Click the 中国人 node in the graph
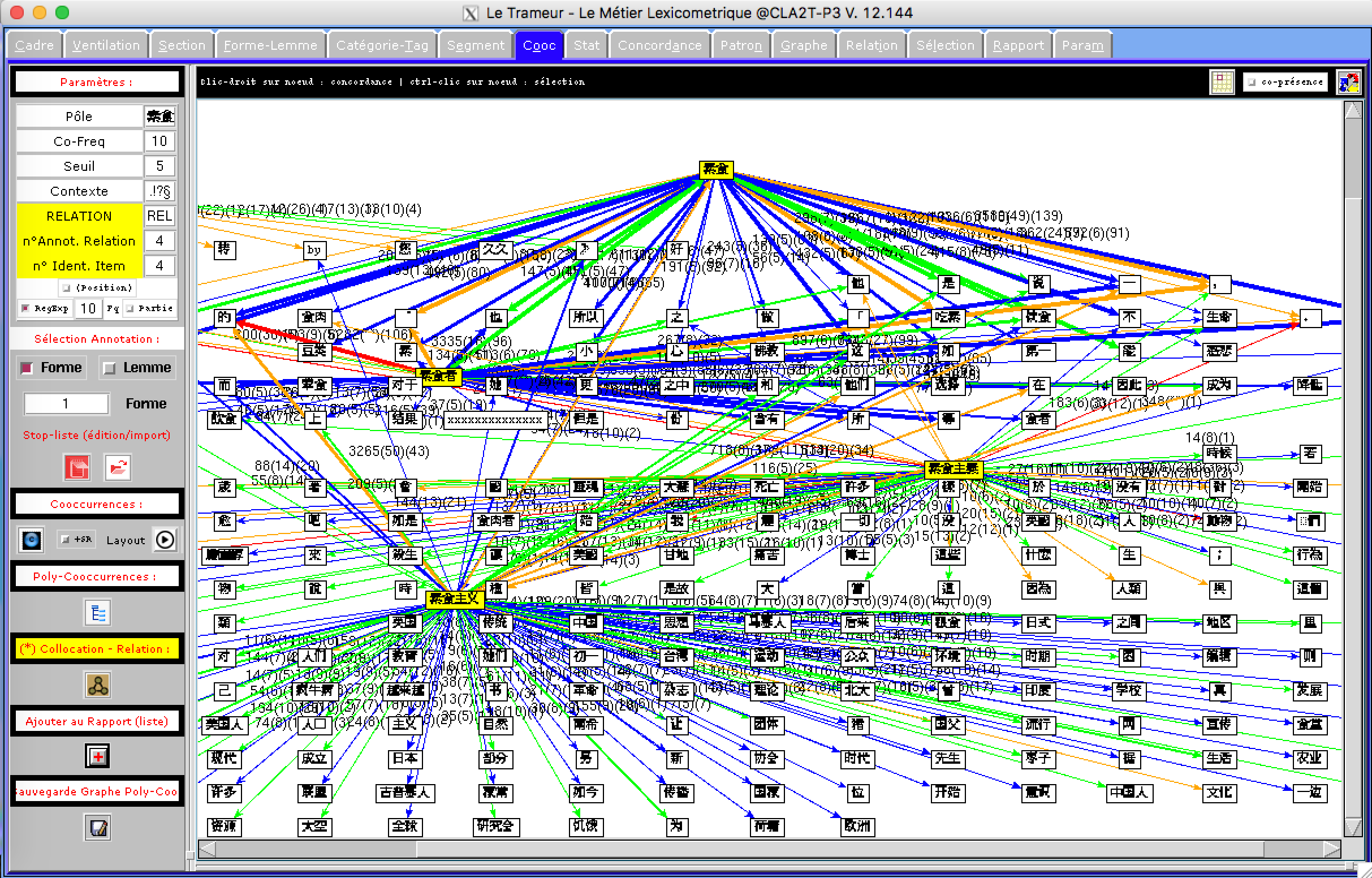The height and width of the screenshot is (878, 1372). [x=1129, y=793]
